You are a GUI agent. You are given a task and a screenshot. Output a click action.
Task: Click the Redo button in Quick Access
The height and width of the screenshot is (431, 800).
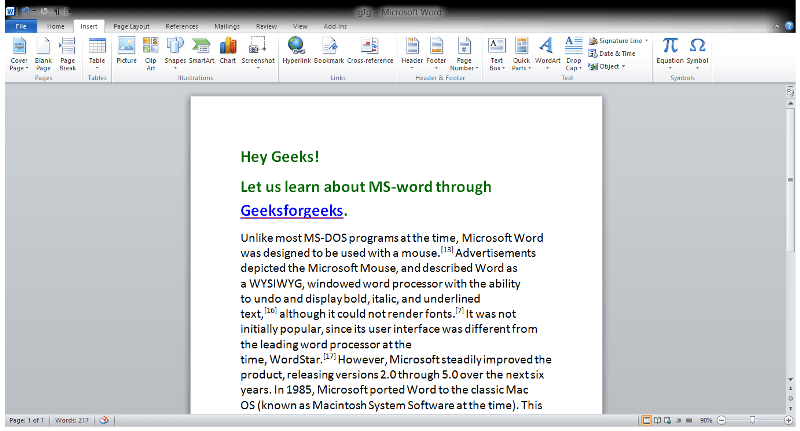(44, 11)
